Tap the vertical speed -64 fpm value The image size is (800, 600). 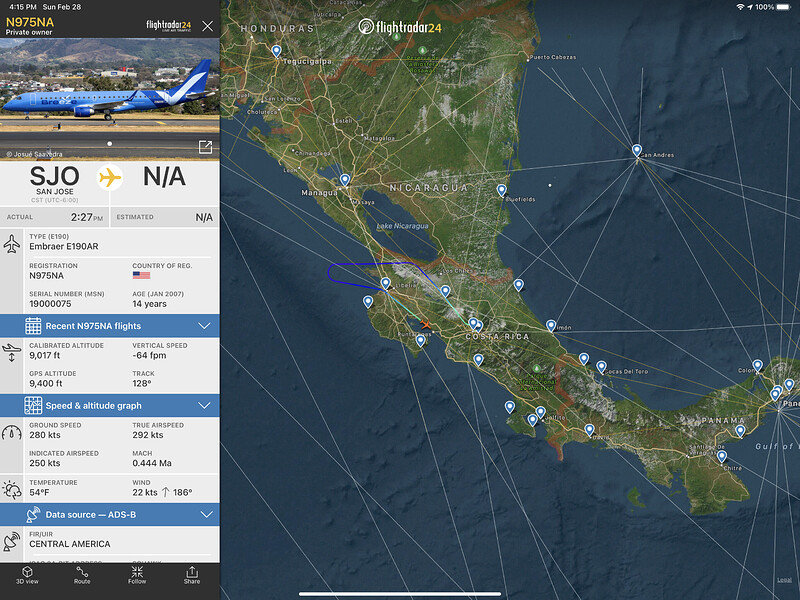pos(149,355)
